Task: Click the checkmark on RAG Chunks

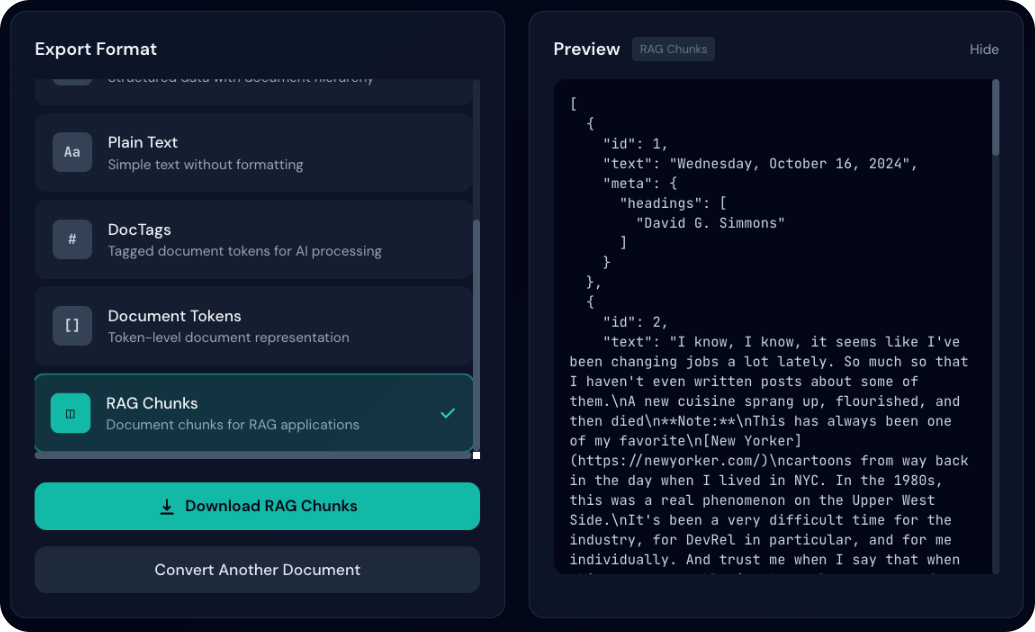Action: 447,413
